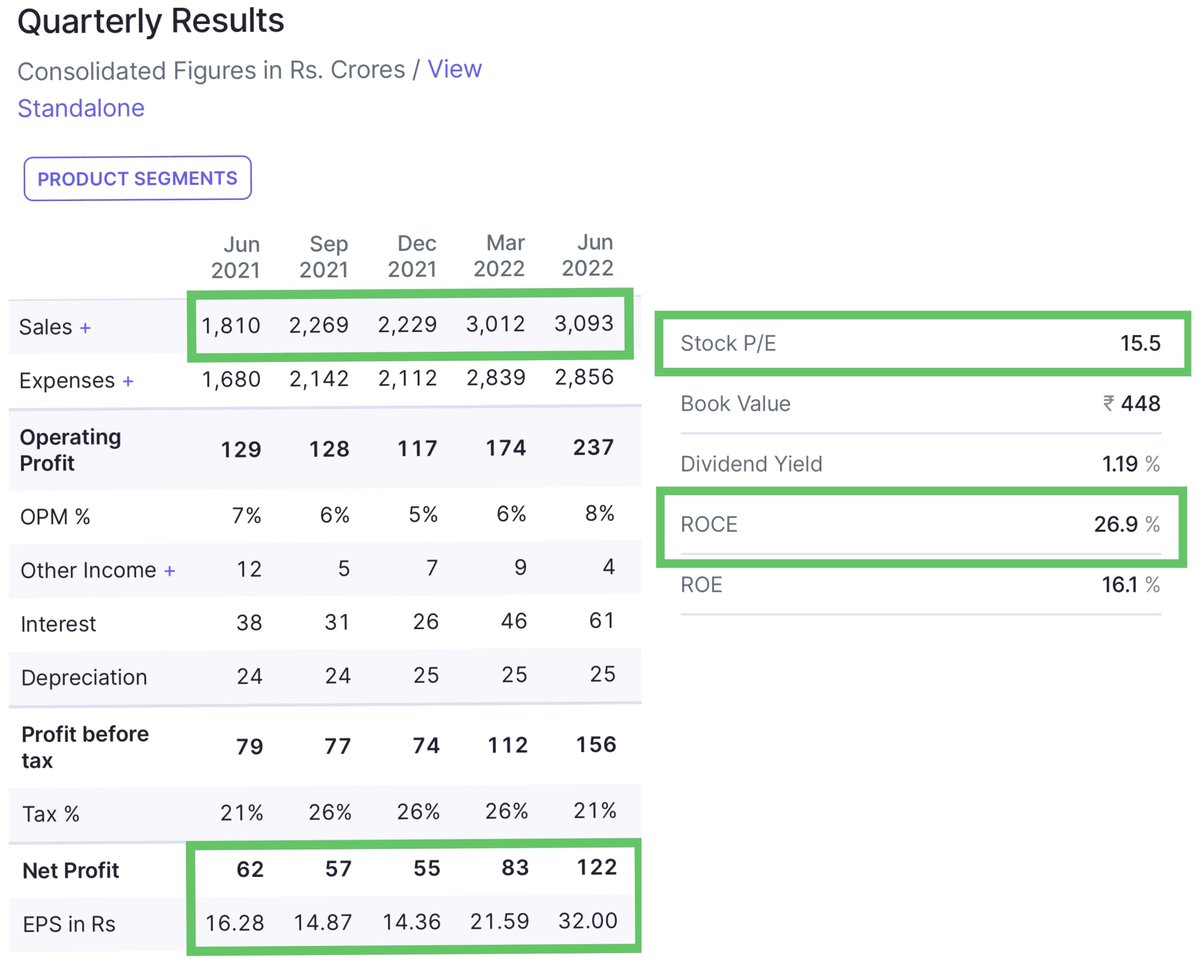
Task: Switch to Standalone figures
Action: [80, 108]
